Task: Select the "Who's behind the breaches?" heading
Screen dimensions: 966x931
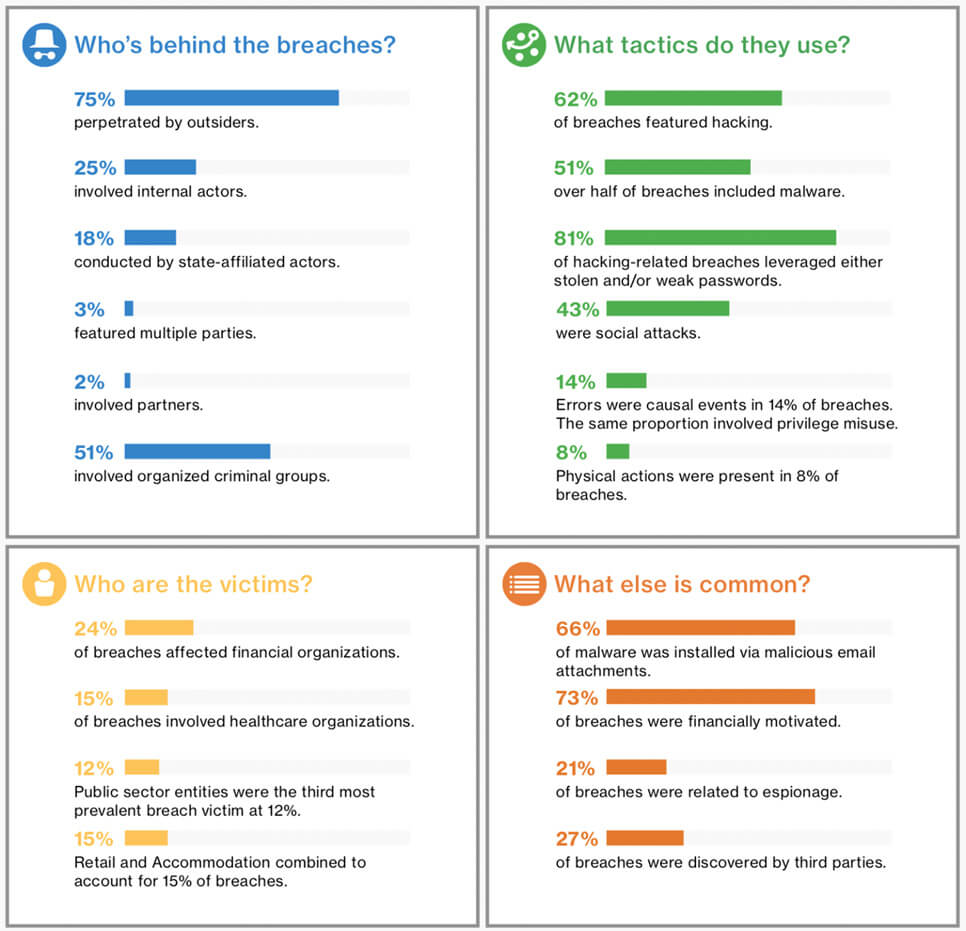Action: tap(235, 46)
